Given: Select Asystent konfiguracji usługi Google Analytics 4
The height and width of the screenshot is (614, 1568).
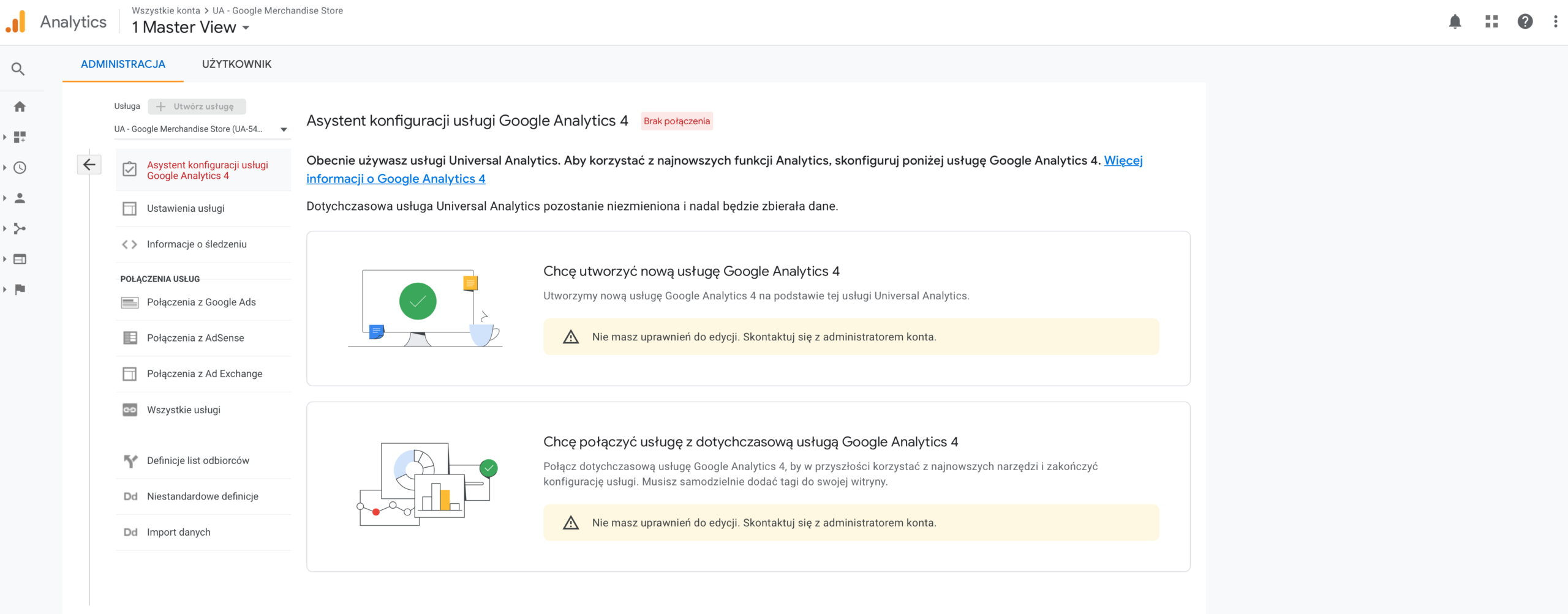Looking at the screenshot, I should pyautogui.click(x=203, y=170).
